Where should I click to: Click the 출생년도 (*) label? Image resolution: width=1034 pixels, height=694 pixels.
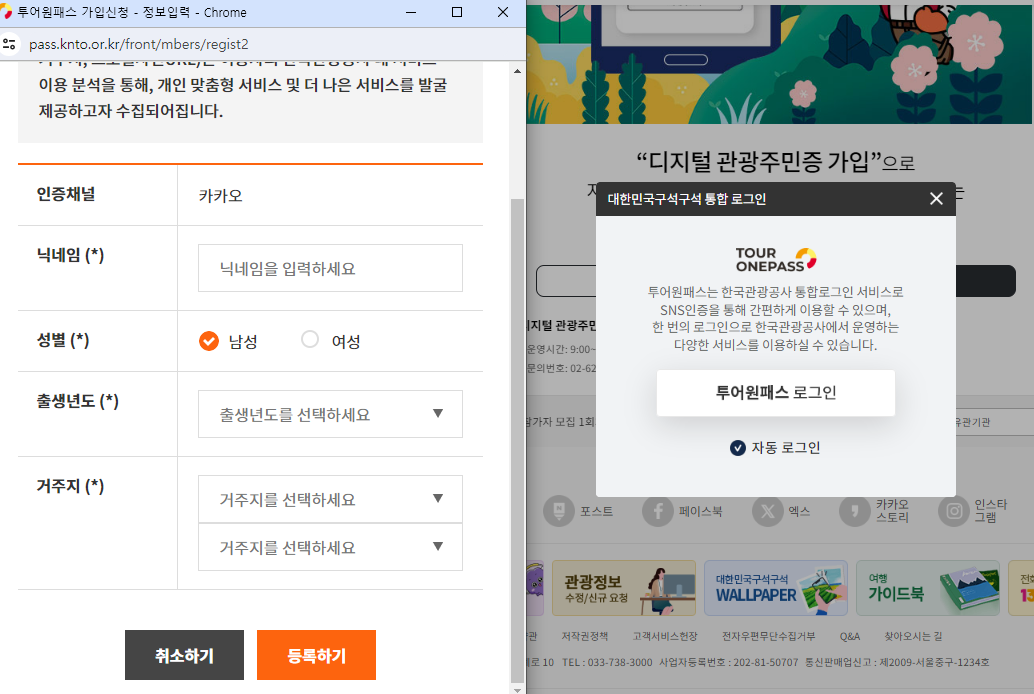77,401
